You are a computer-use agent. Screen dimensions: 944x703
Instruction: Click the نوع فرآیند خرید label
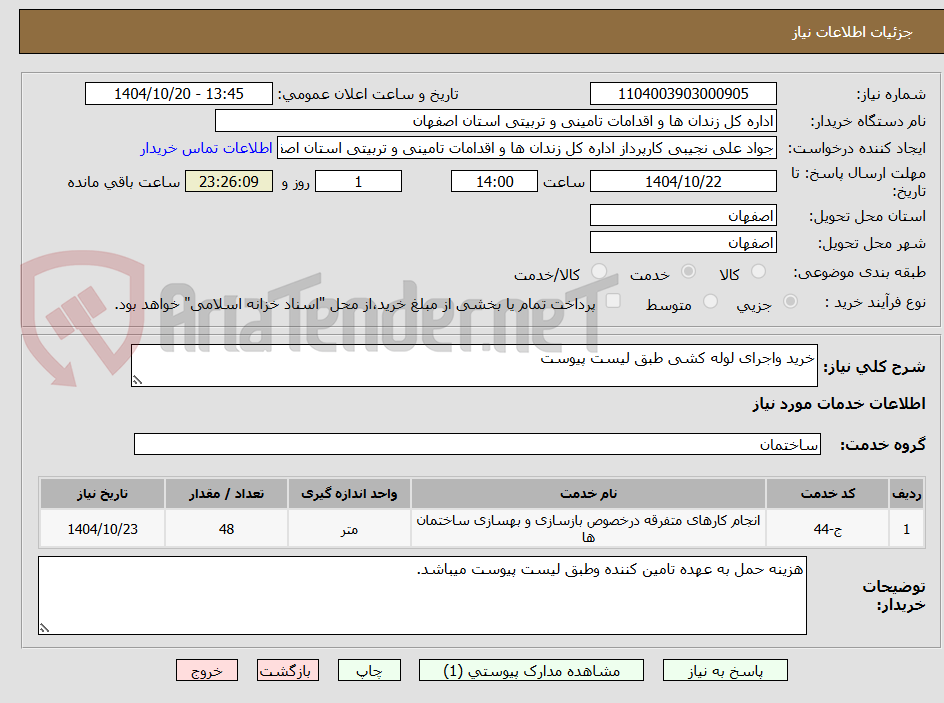[875, 302]
